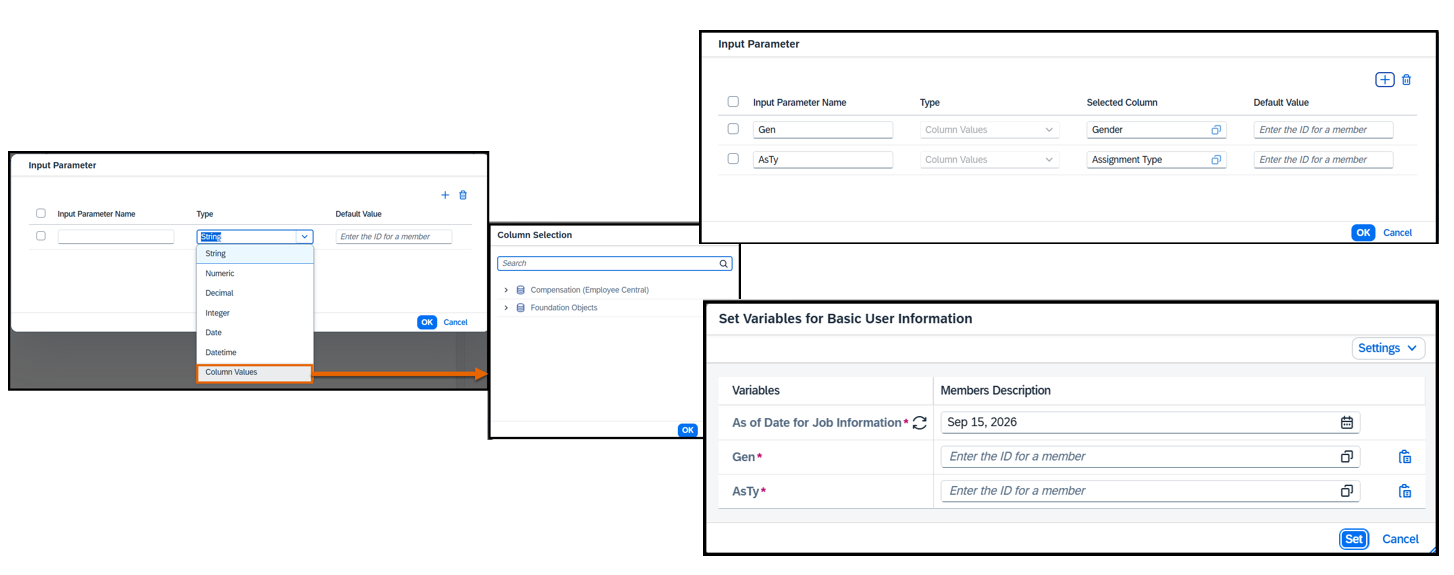
Task: Refresh As of Date for Job Information
Action: click(919, 423)
